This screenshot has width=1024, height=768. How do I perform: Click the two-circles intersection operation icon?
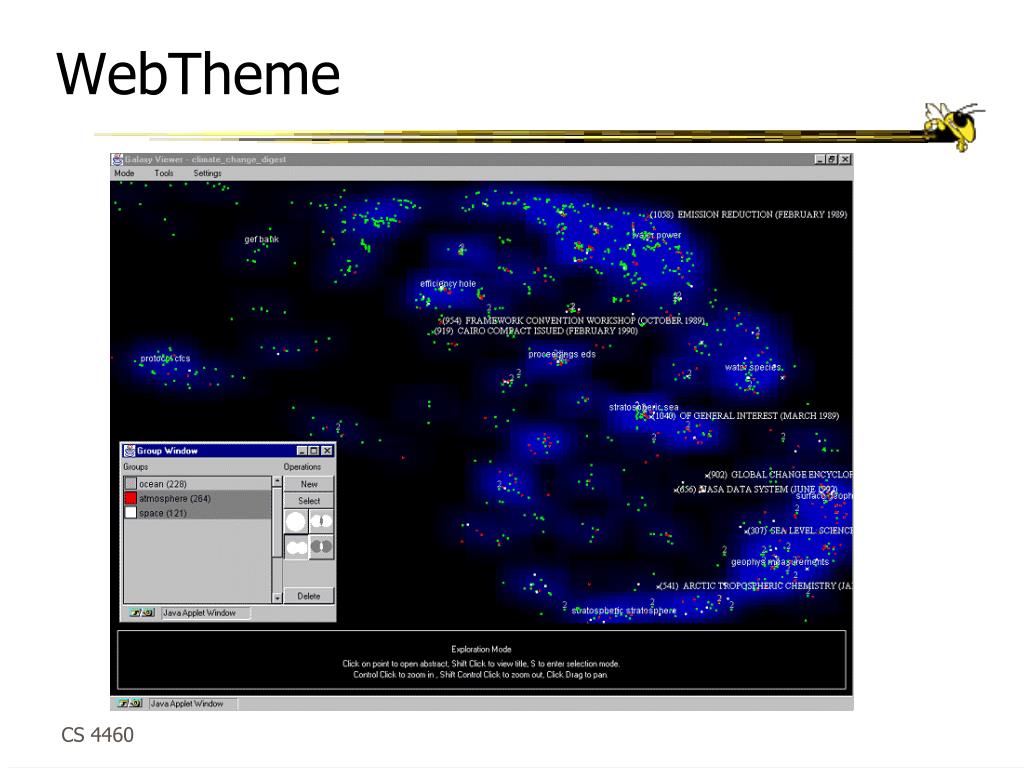(x=321, y=521)
